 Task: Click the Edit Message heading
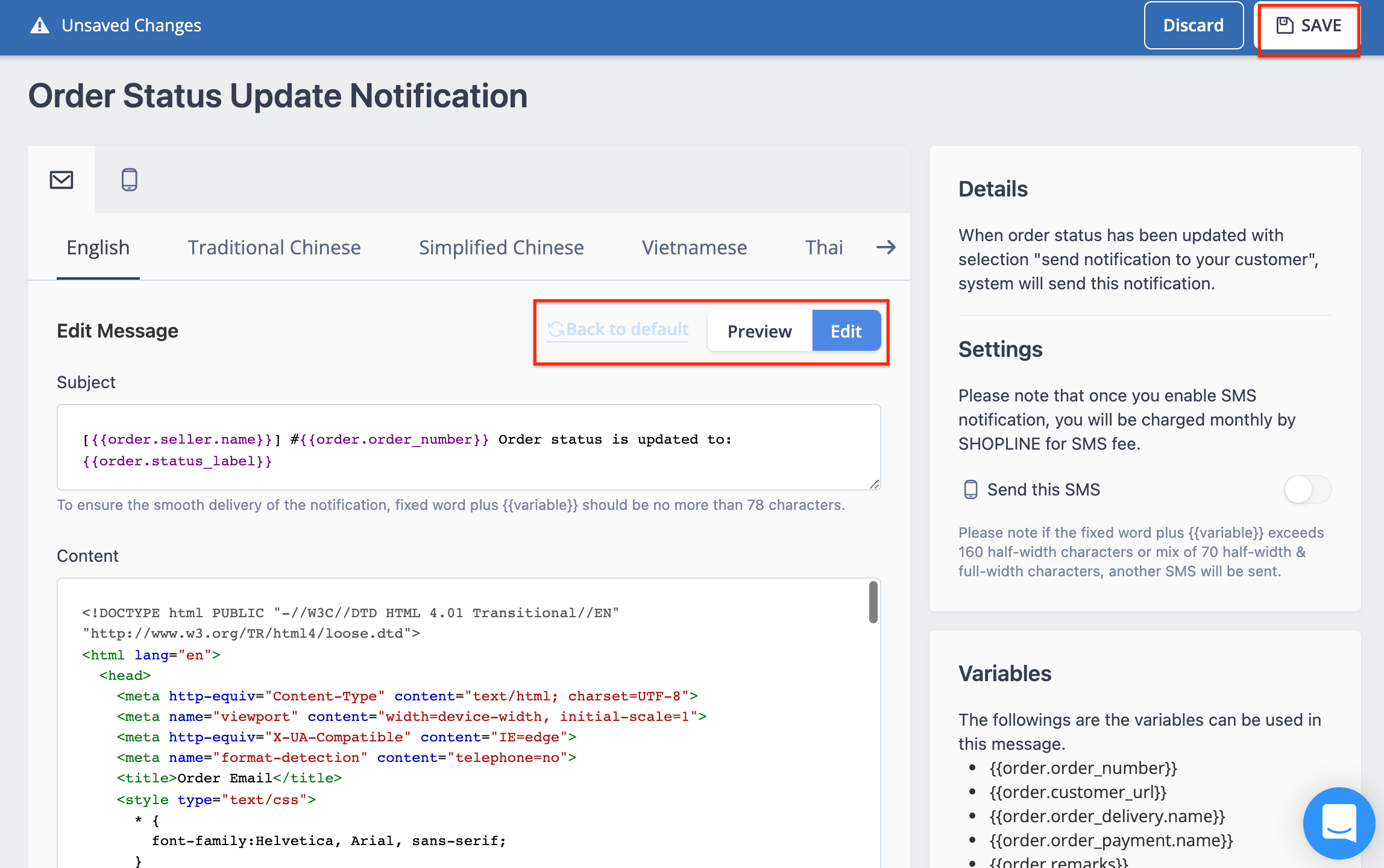click(x=118, y=331)
